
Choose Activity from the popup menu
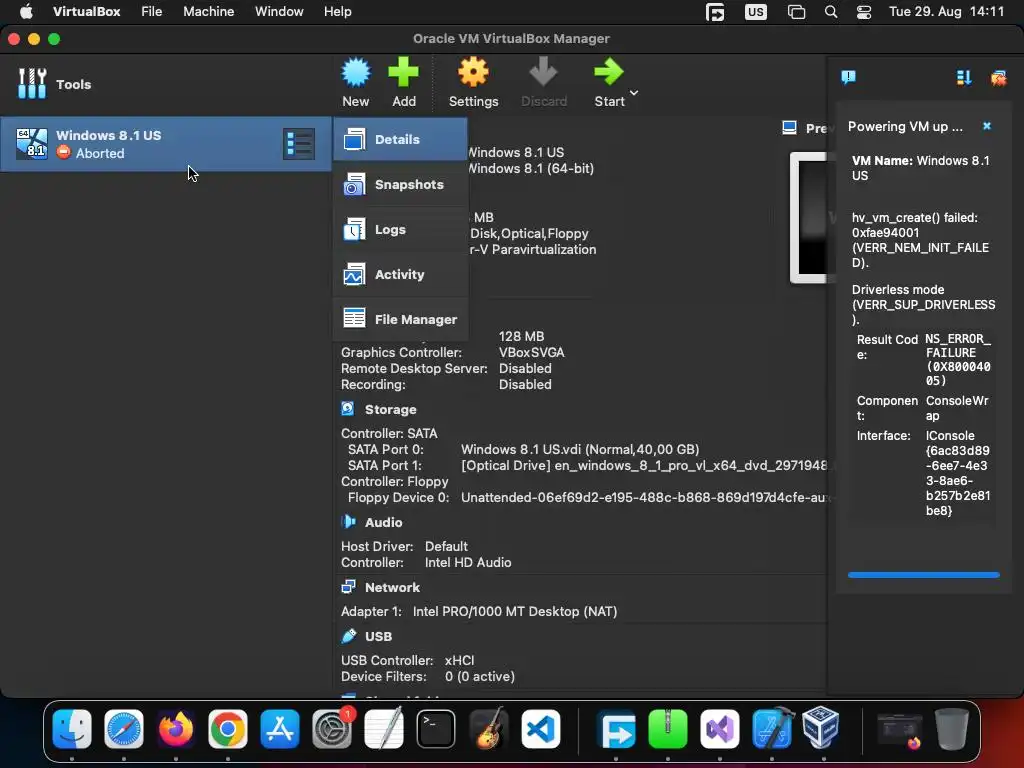click(x=400, y=274)
